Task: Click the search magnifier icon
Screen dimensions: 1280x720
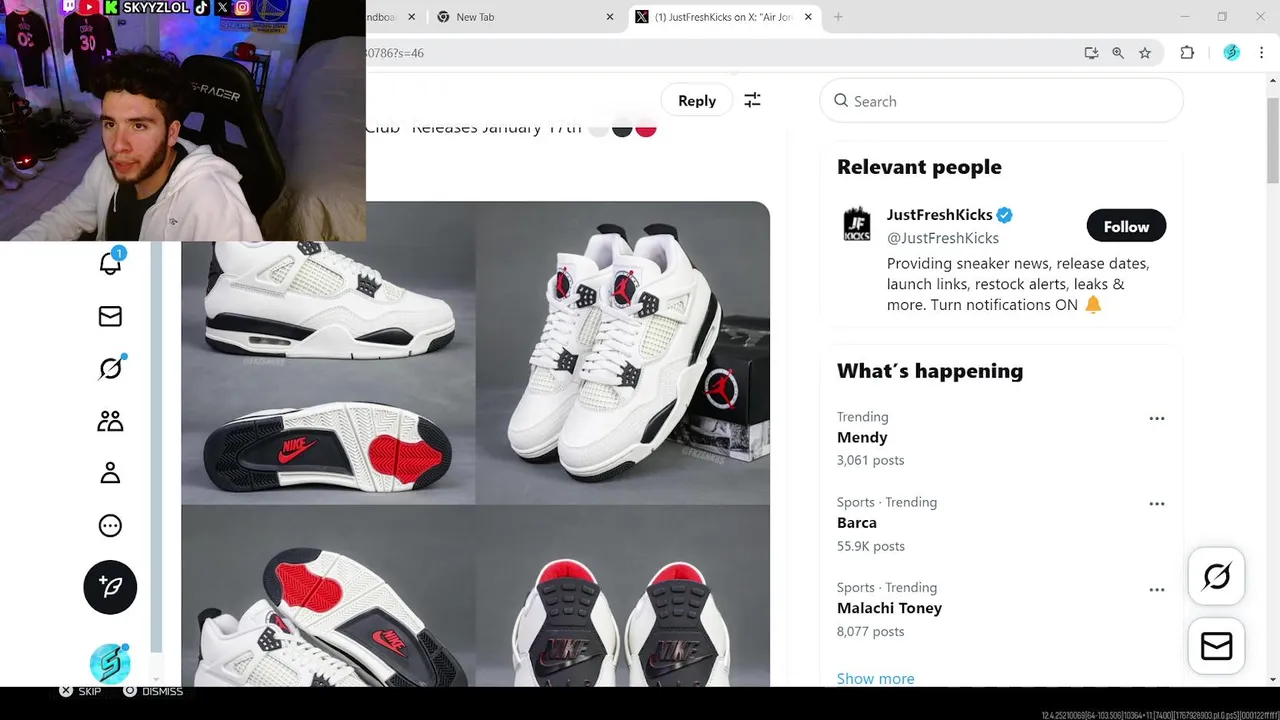Action: (841, 101)
